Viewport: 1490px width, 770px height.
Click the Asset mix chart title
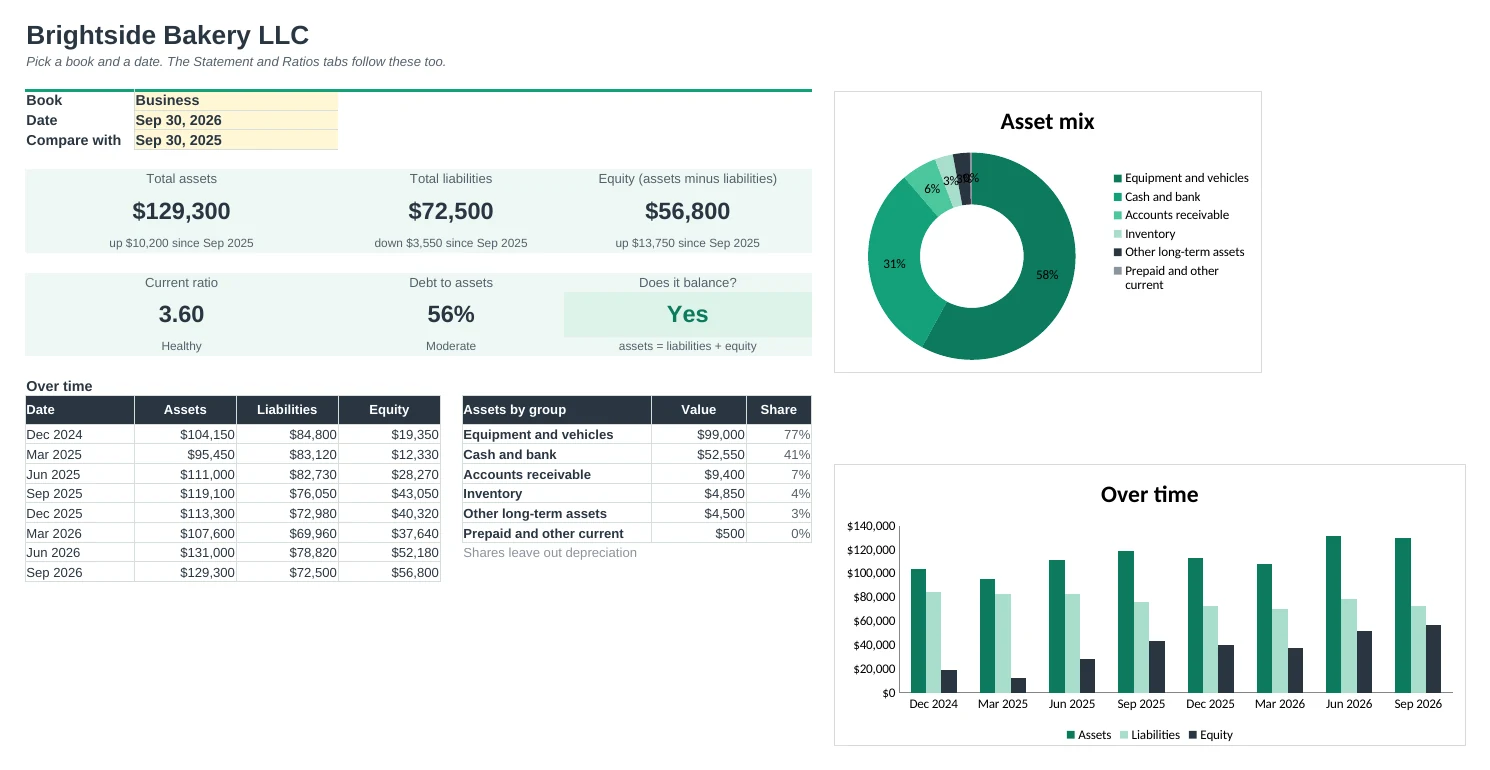click(x=1047, y=122)
